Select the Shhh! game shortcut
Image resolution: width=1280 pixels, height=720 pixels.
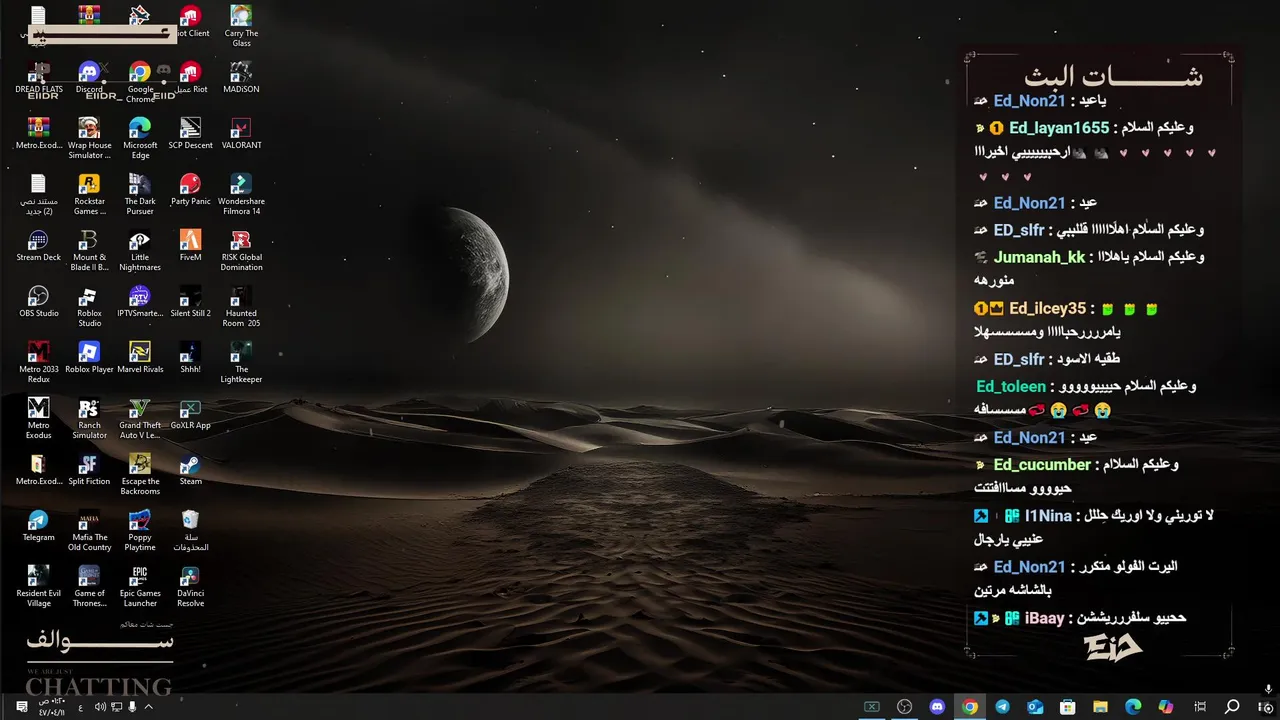pos(190,358)
